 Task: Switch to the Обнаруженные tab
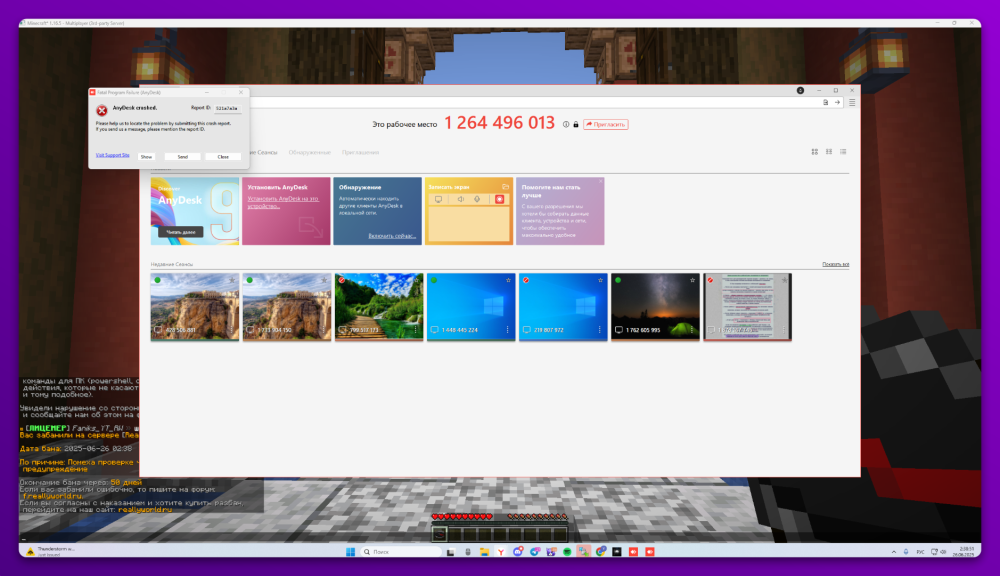click(309, 152)
